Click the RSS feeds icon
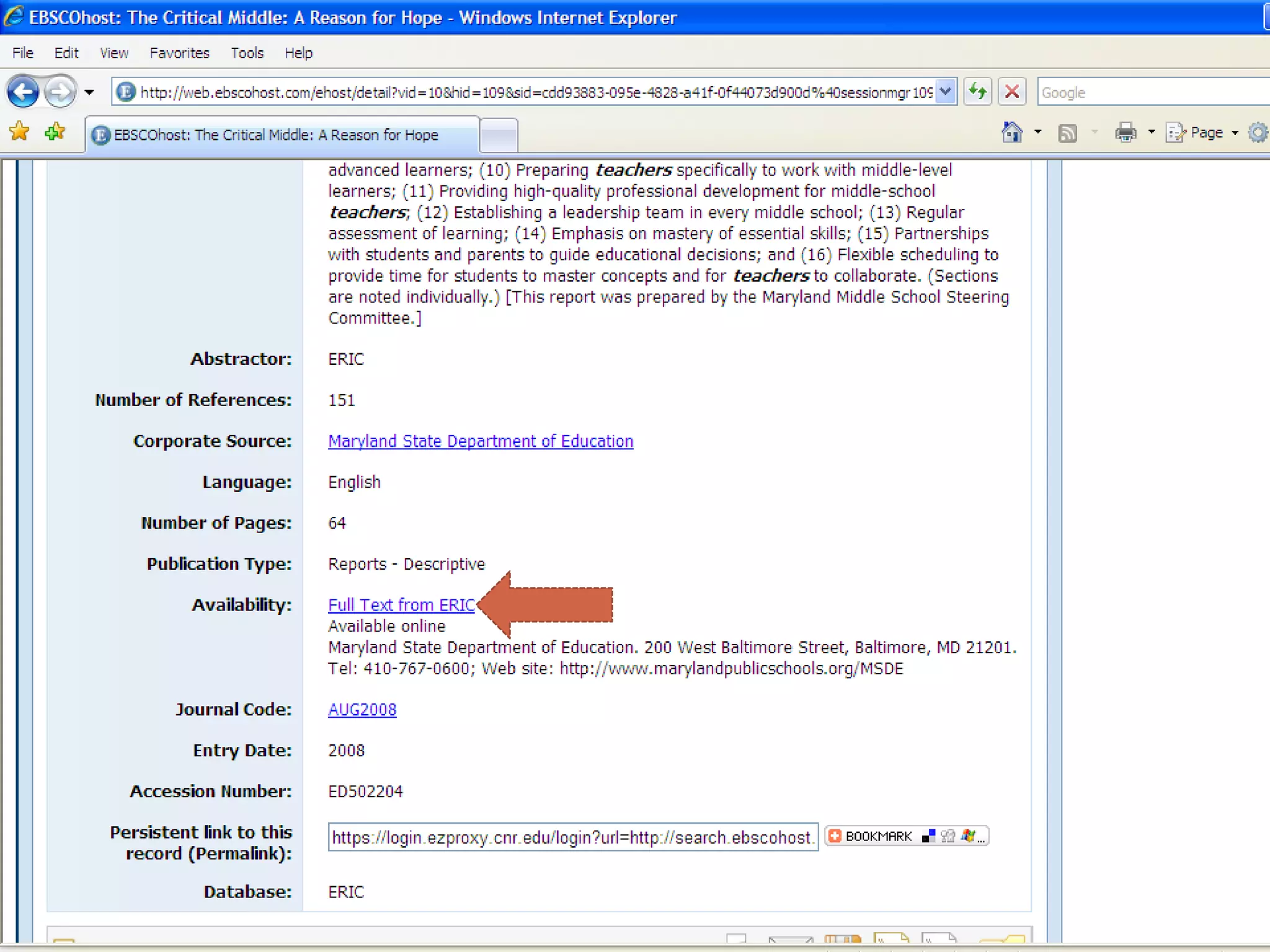Viewport: 1270px width, 952px height. (1067, 133)
